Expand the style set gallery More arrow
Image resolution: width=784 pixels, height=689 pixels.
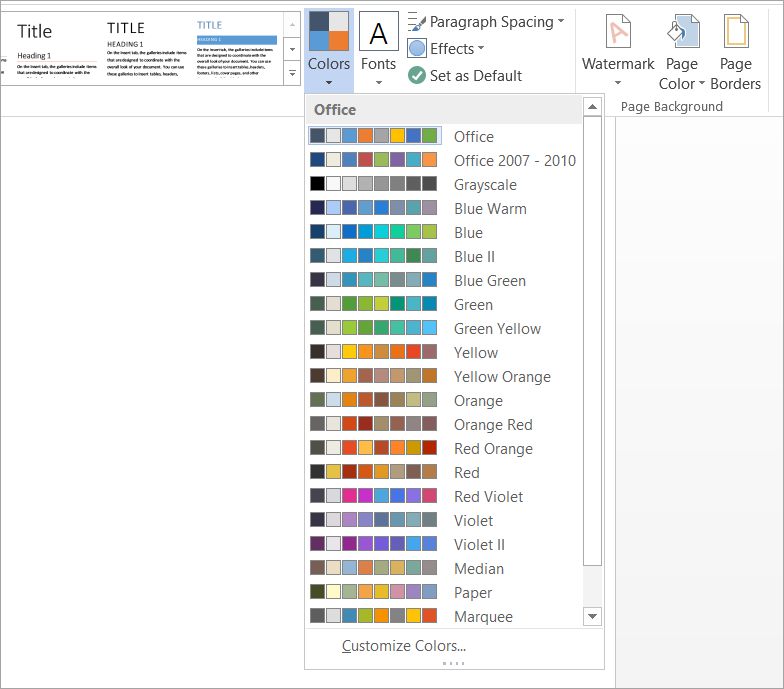click(x=292, y=73)
